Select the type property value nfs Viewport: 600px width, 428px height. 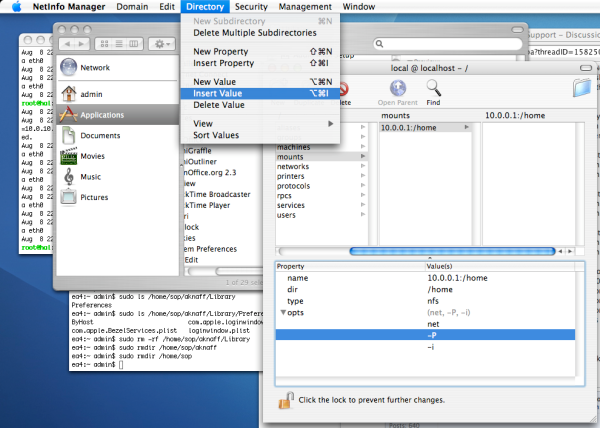tap(433, 301)
